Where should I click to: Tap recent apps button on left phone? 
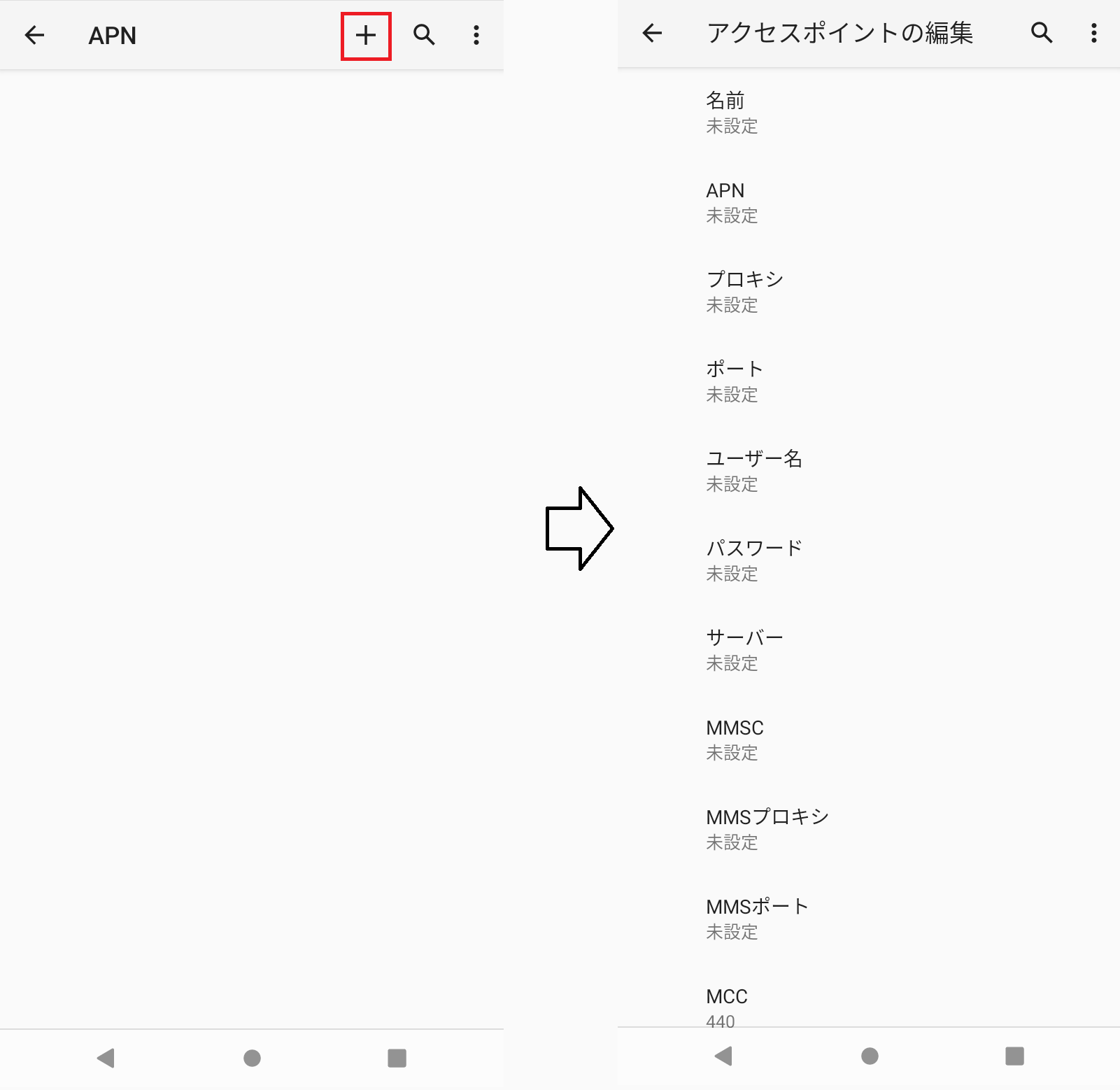coord(397,1058)
